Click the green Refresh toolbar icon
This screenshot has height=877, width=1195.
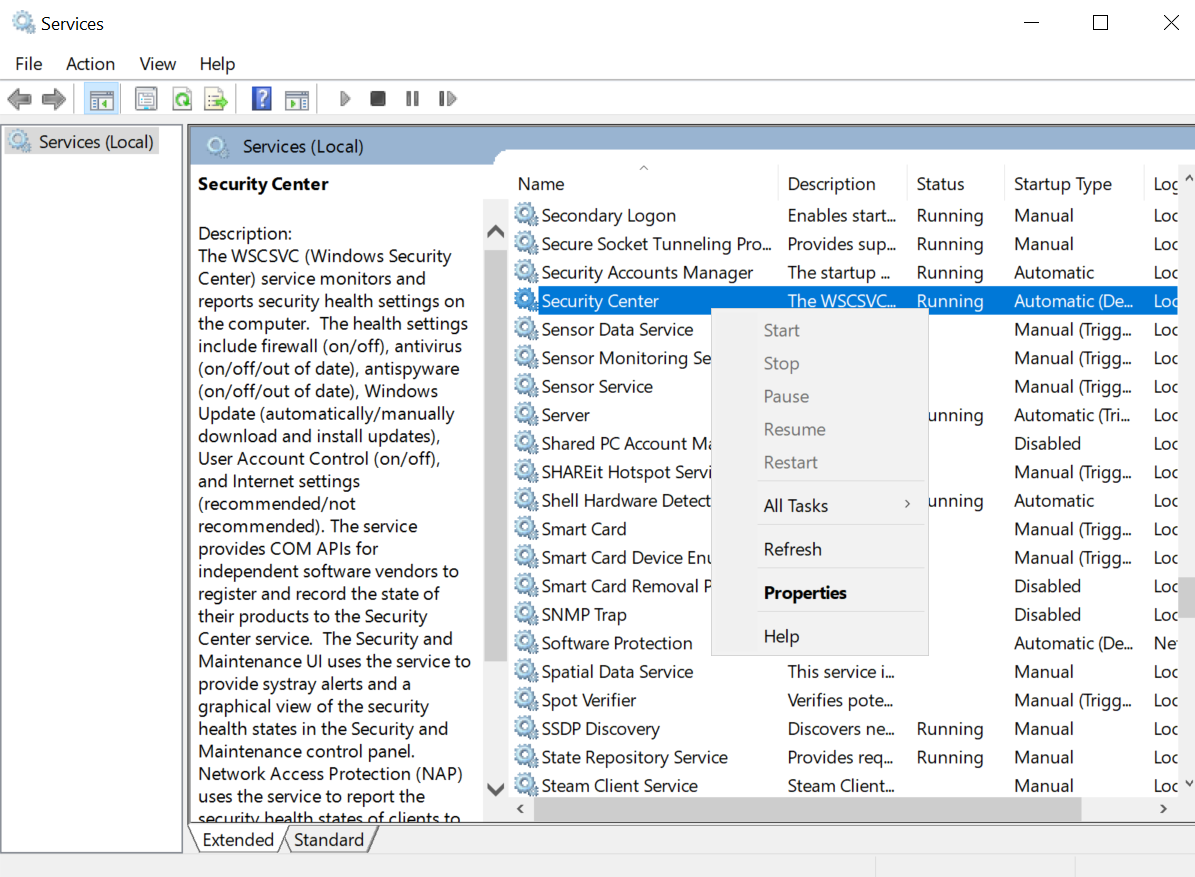coord(182,99)
